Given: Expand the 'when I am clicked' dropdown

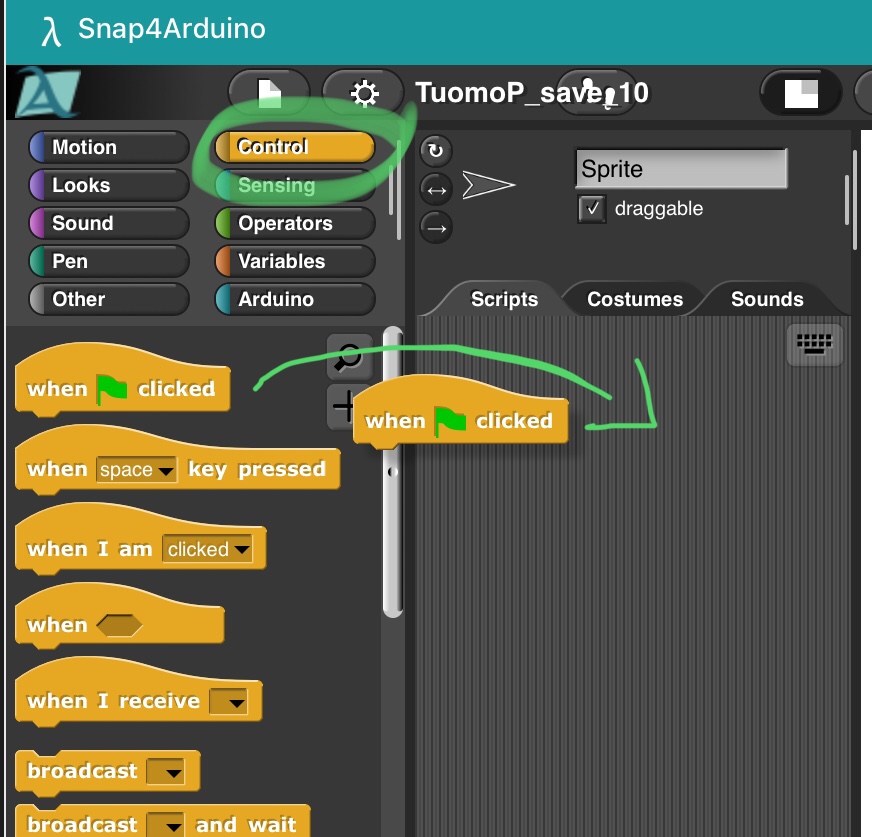Looking at the screenshot, I should click(241, 550).
